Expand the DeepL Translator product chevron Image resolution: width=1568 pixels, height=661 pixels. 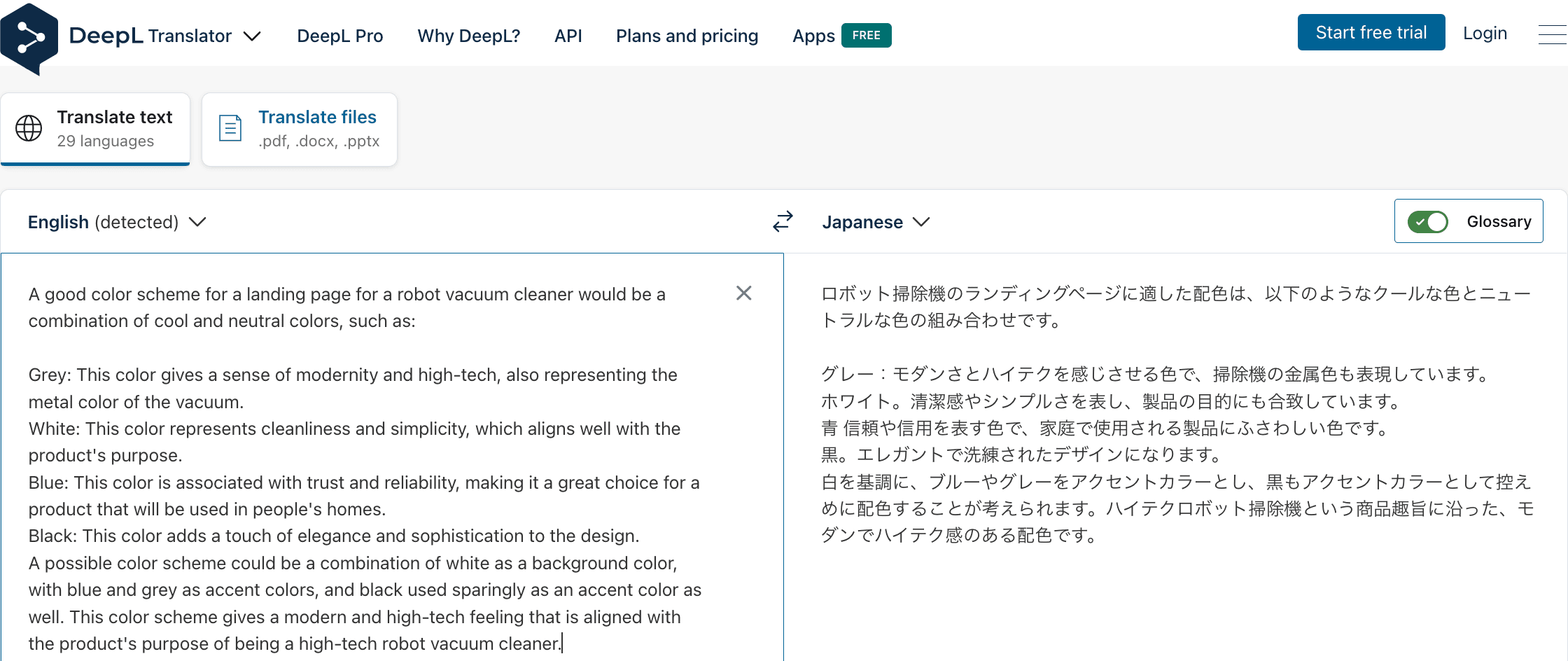[x=252, y=36]
